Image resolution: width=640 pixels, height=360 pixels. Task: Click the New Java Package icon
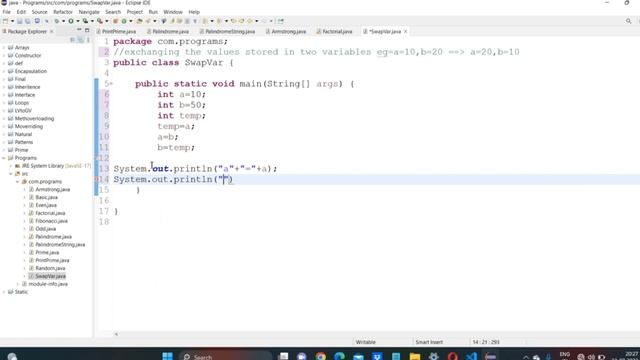pos(116,21)
